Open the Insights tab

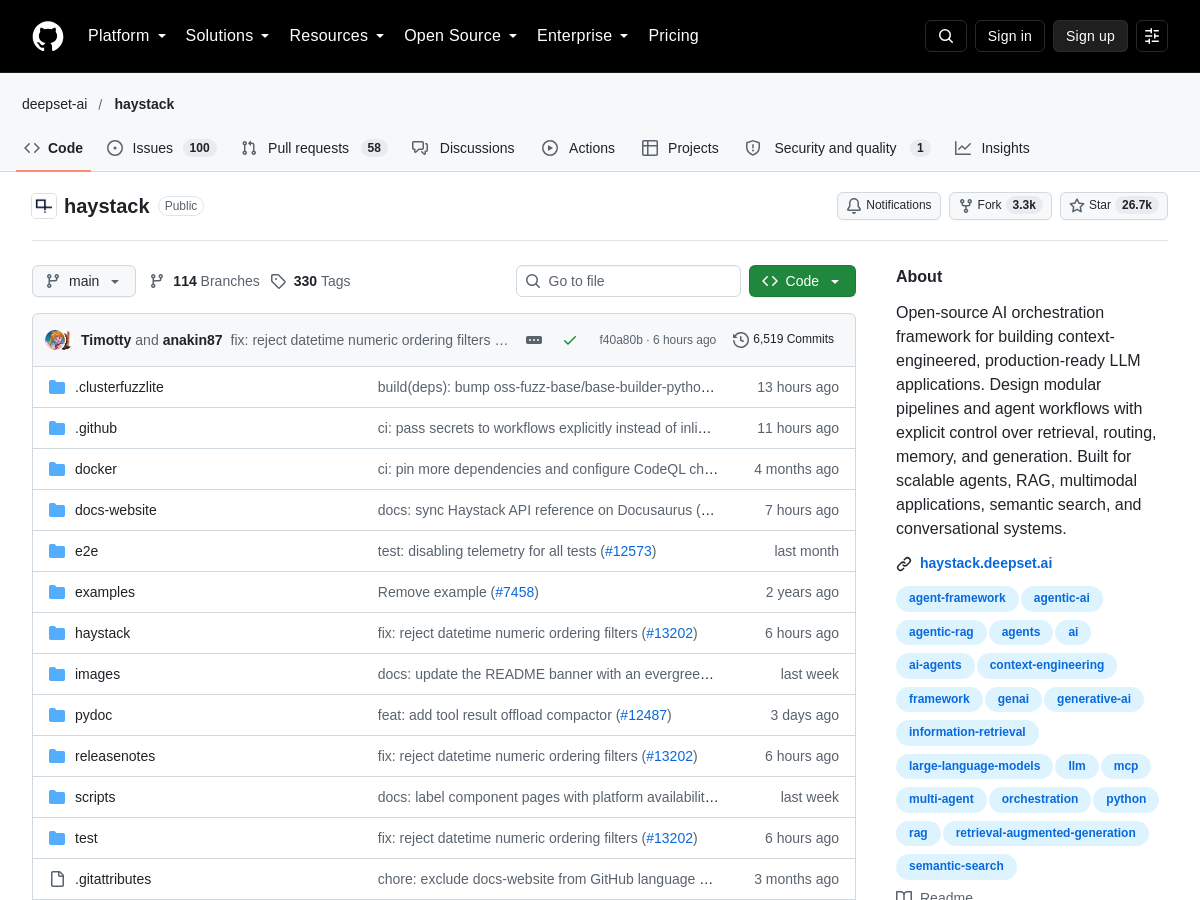[x=992, y=148]
